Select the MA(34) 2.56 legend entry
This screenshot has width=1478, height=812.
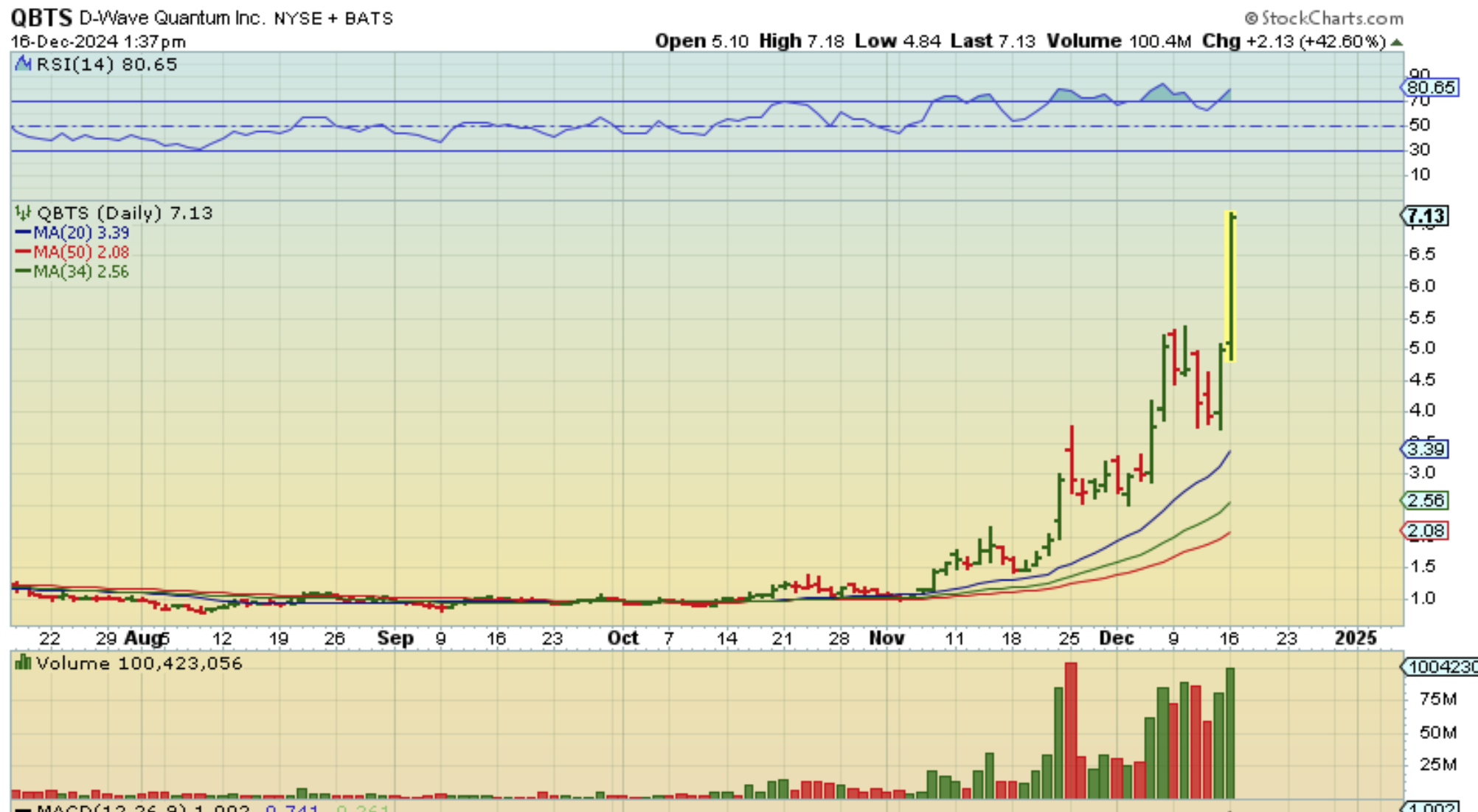[x=72, y=271]
